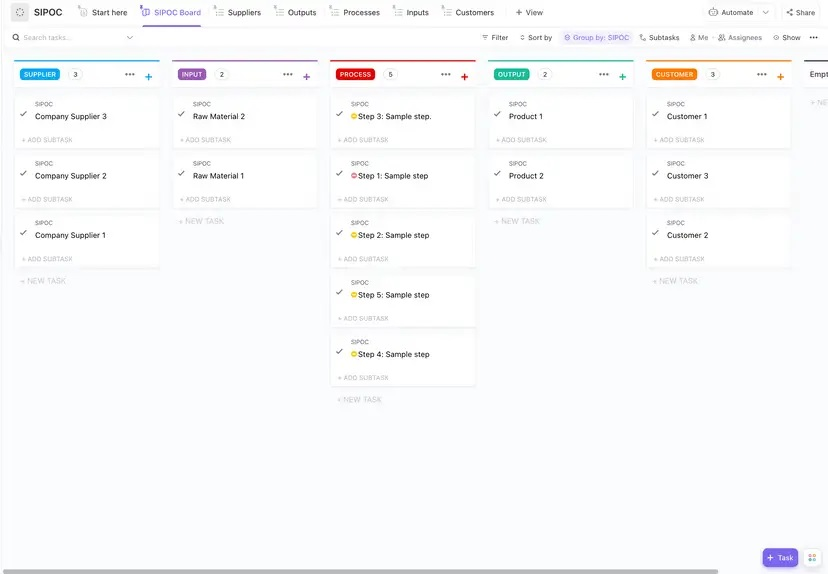The image size is (828, 574).
Task: Click the red PROCESS status label
Action: (355, 74)
